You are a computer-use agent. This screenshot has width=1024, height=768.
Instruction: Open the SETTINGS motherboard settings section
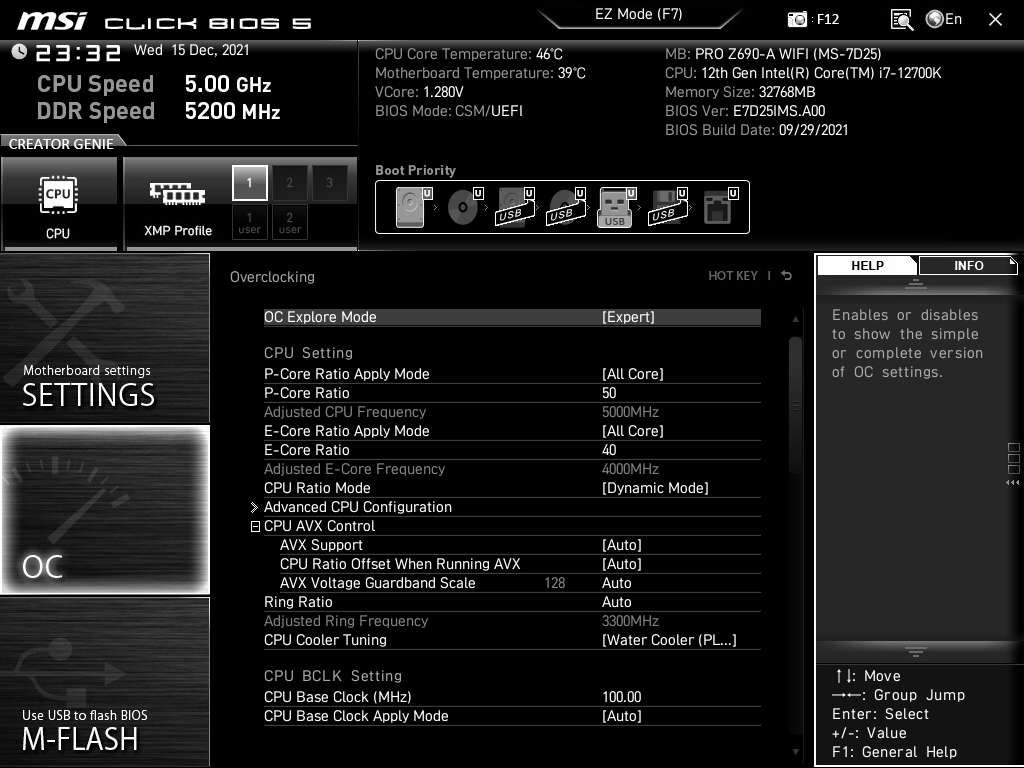[104, 338]
